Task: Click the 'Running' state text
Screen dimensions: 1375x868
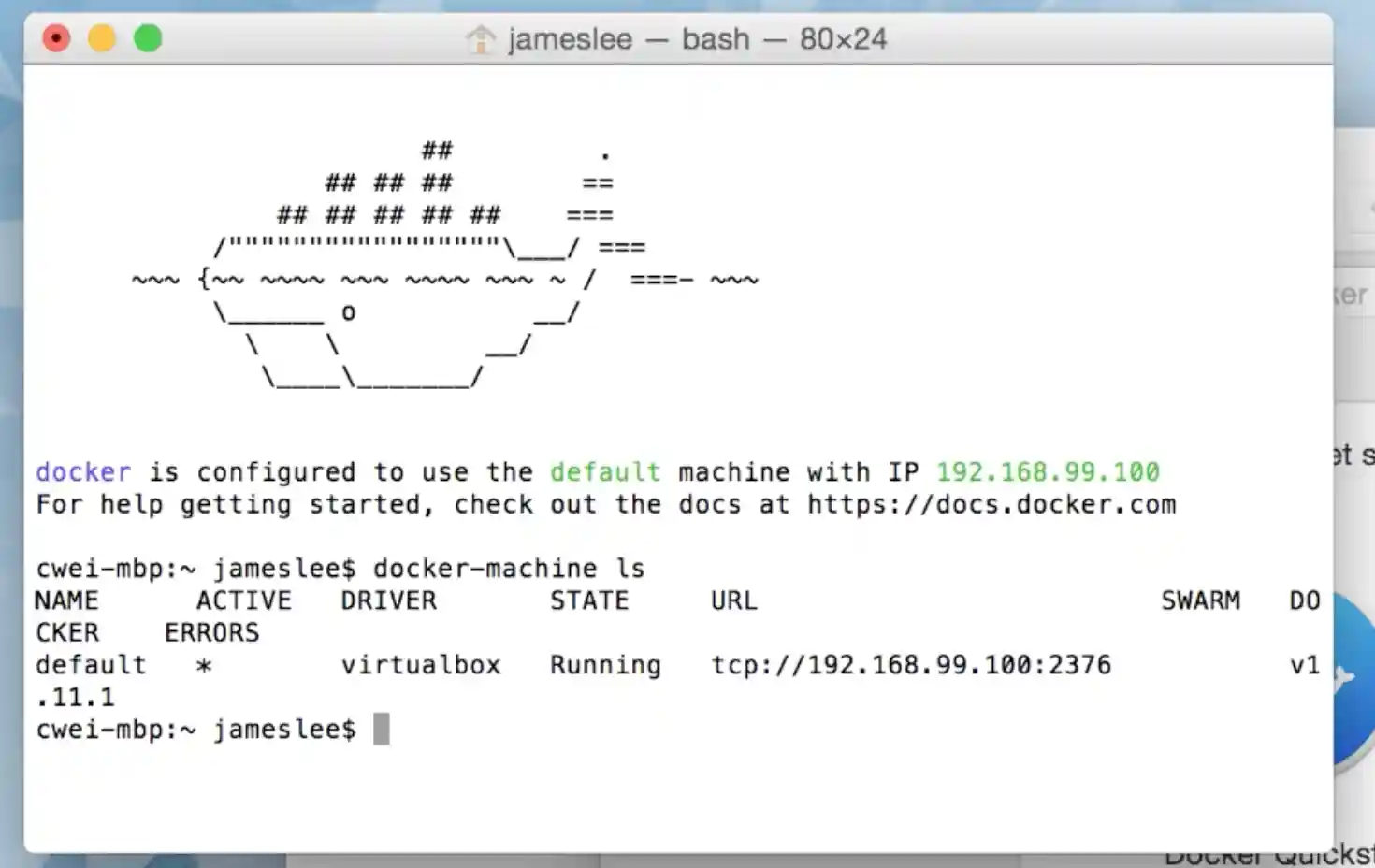Action: [x=605, y=664]
